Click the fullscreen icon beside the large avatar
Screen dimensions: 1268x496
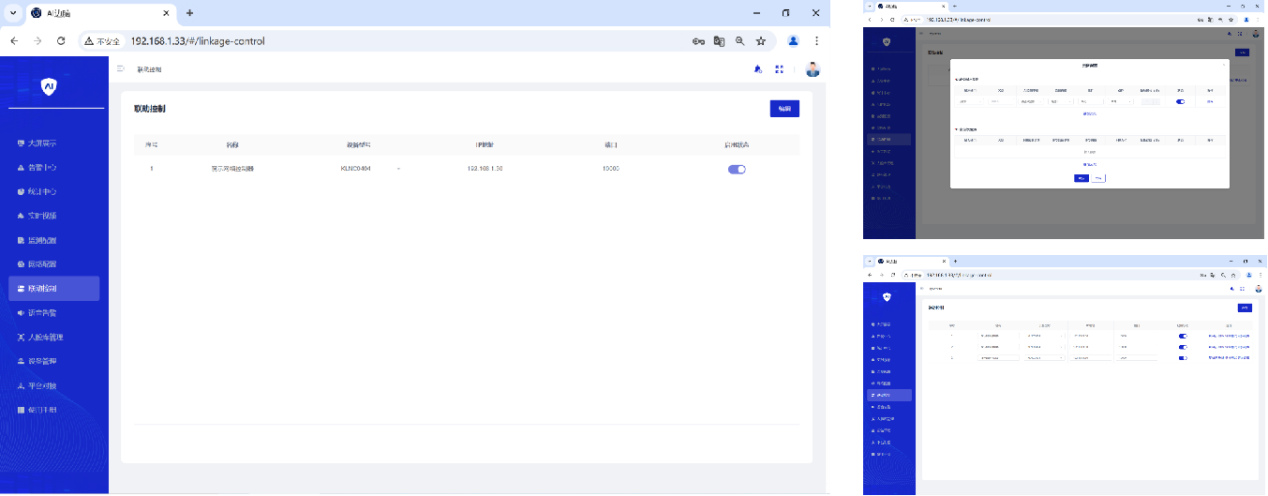point(779,69)
